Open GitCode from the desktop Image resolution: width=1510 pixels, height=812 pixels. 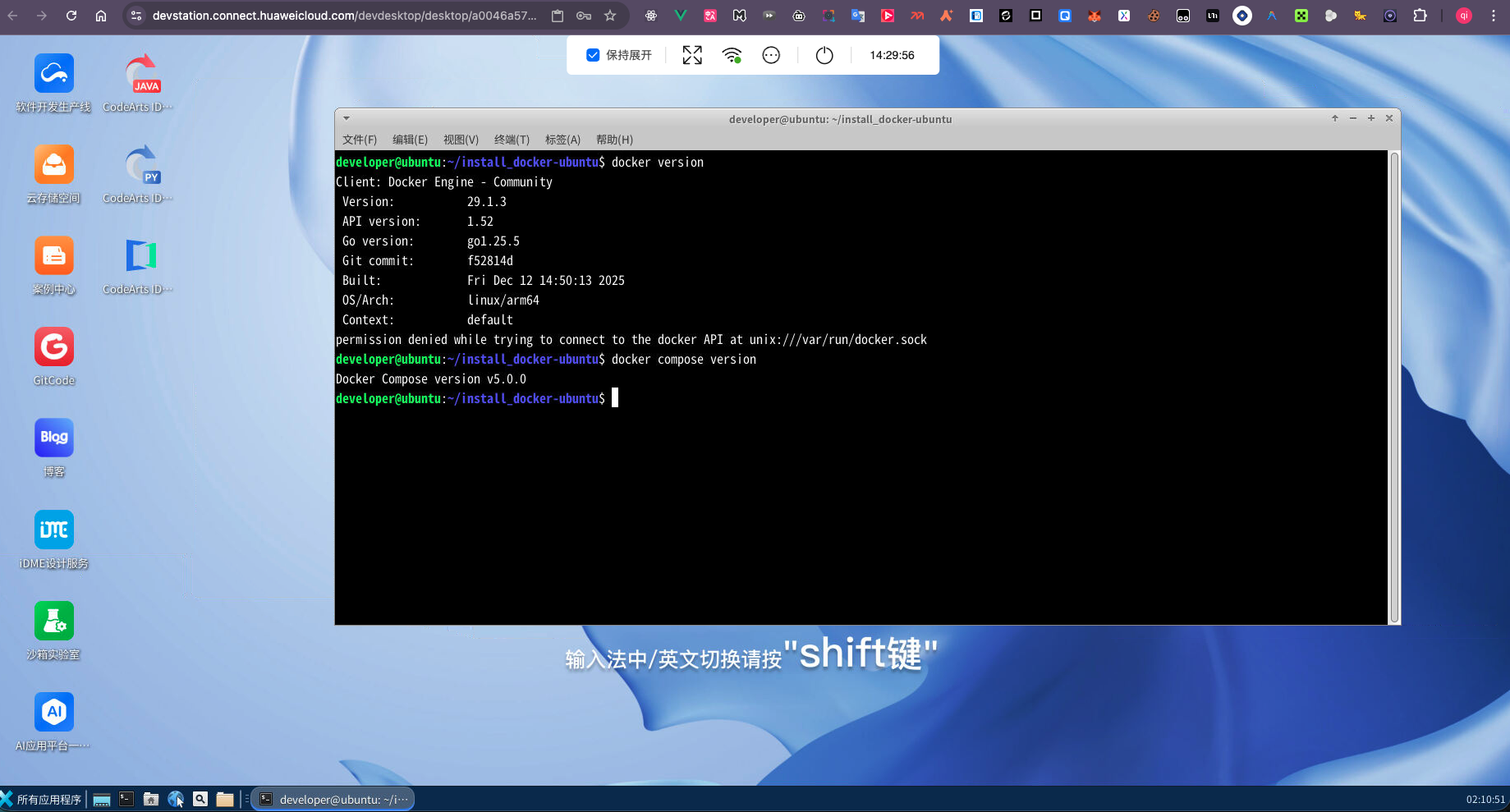[x=53, y=356]
